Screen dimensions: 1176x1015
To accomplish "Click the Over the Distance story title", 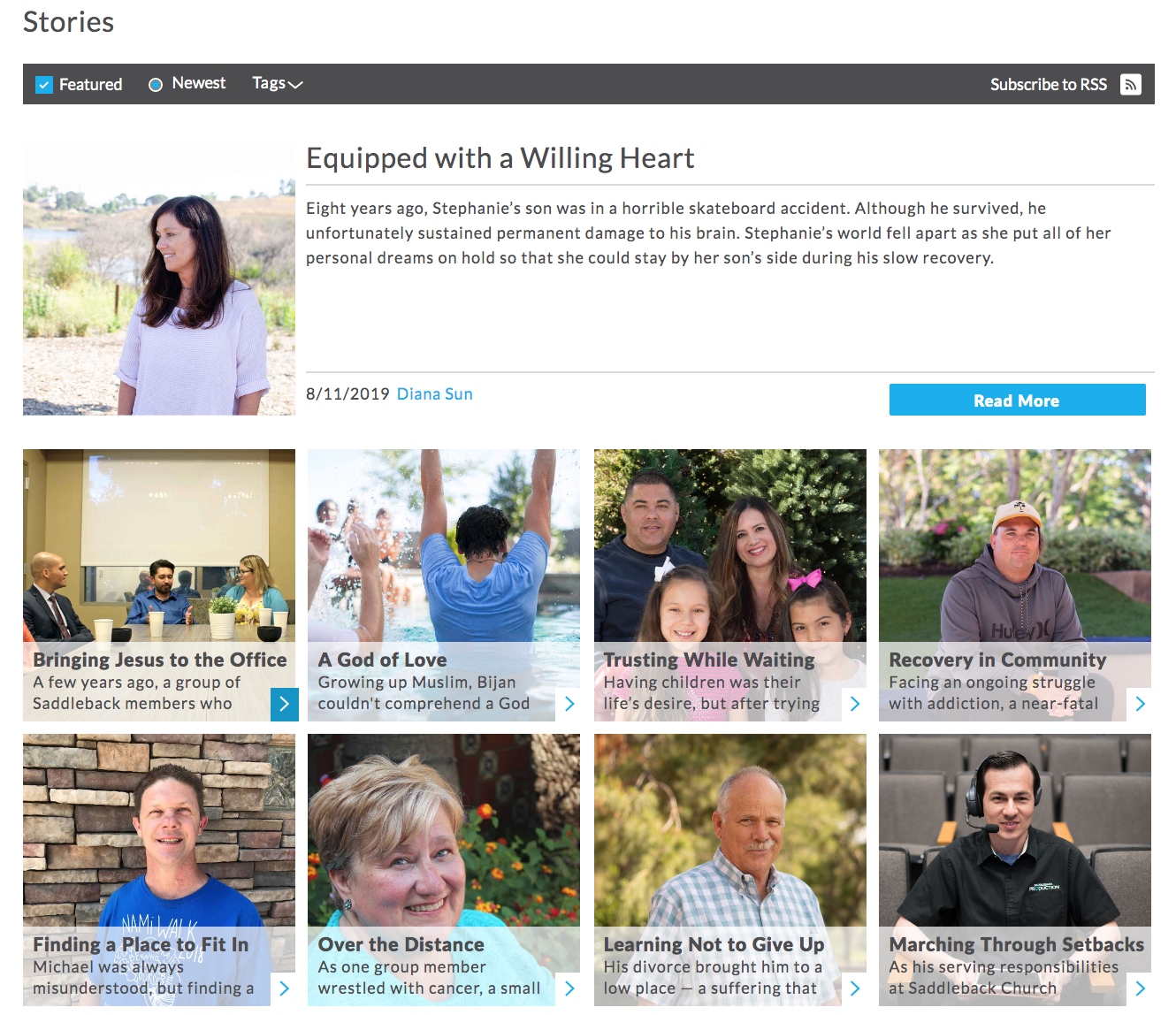I will [x=401, y=944].
